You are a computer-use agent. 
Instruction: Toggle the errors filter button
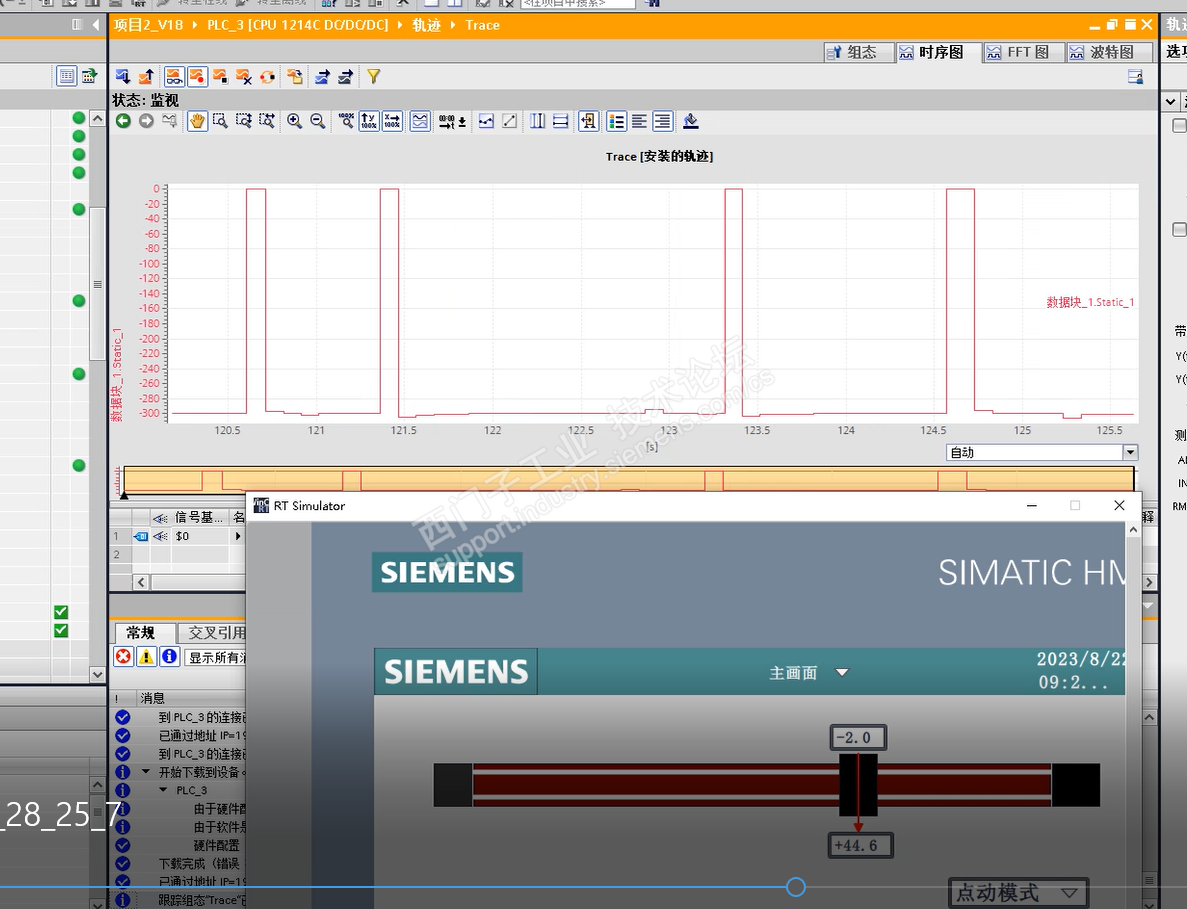tap(123, 657)
